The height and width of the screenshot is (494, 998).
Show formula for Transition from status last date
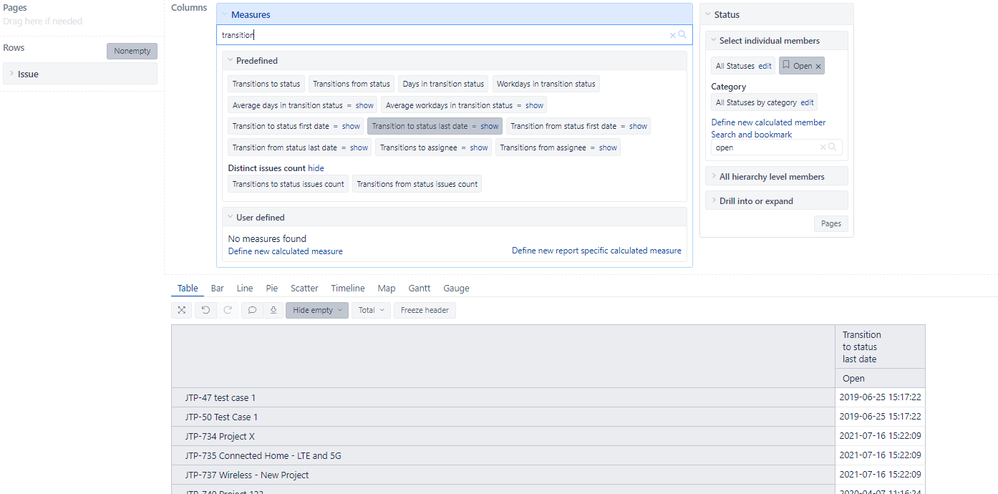coord(359,147)
